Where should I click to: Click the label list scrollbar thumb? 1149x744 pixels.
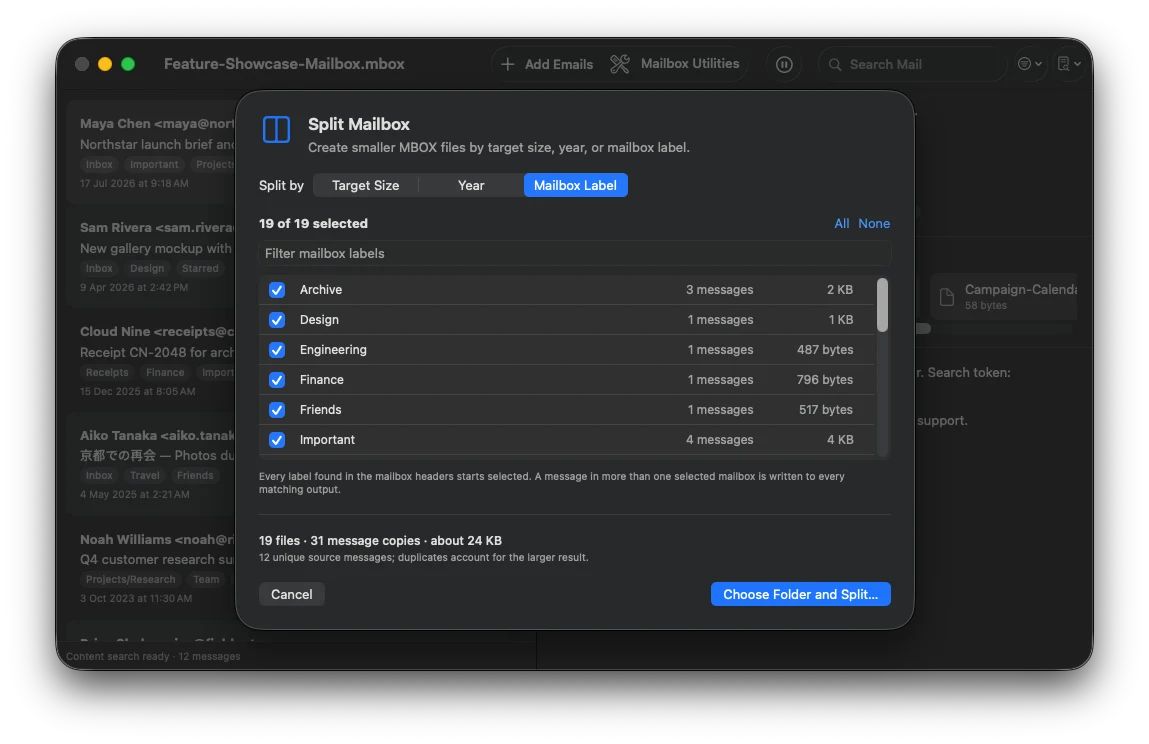pos(882,305)
